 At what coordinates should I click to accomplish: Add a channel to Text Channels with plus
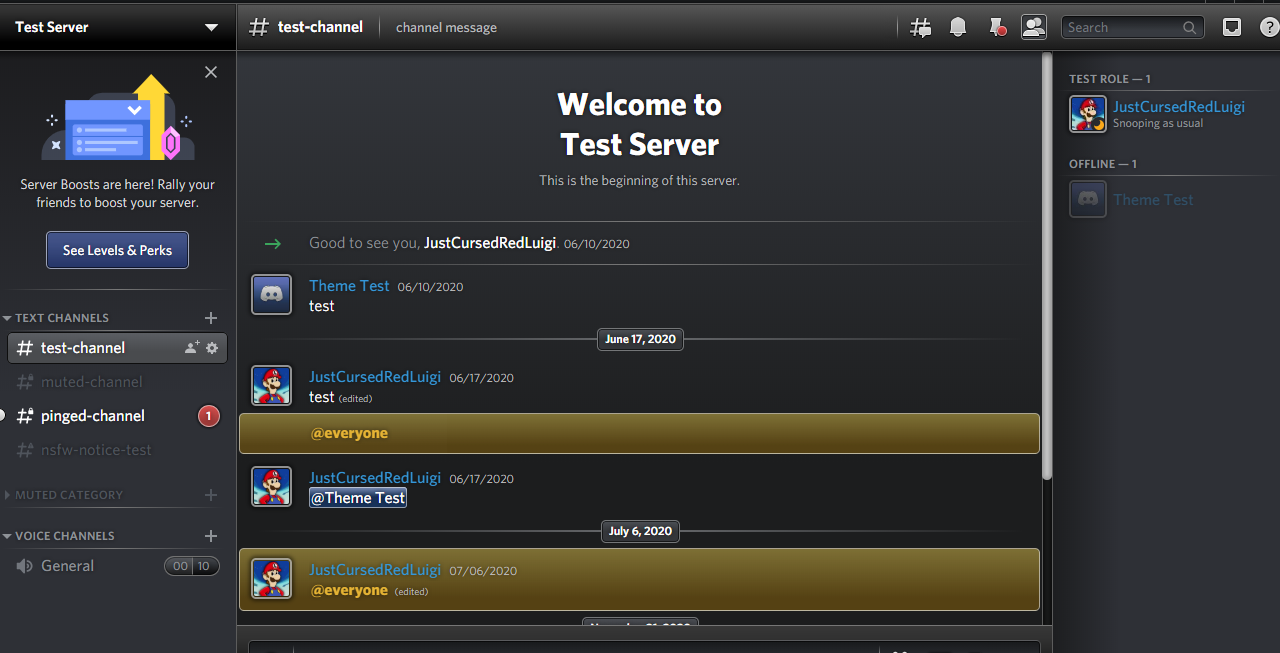point(211,318)
